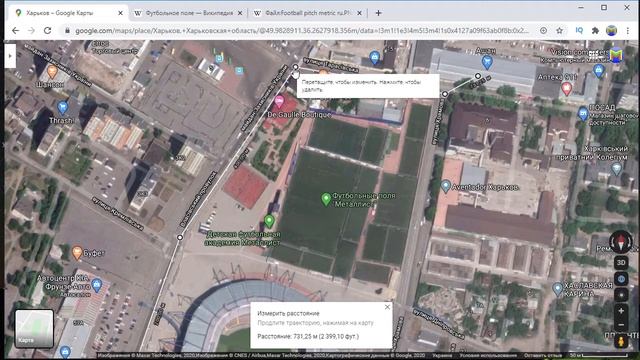Open the Условия использования footer link

click(488, 356)
